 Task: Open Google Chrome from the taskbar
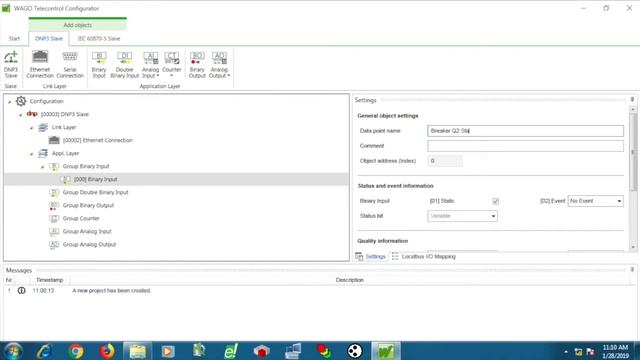pyautogui.click(x=76, y=351)
